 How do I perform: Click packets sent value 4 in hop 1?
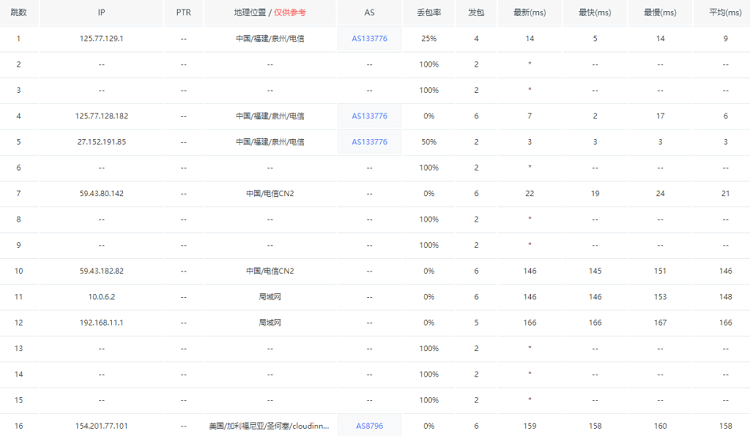pos(476,39)
